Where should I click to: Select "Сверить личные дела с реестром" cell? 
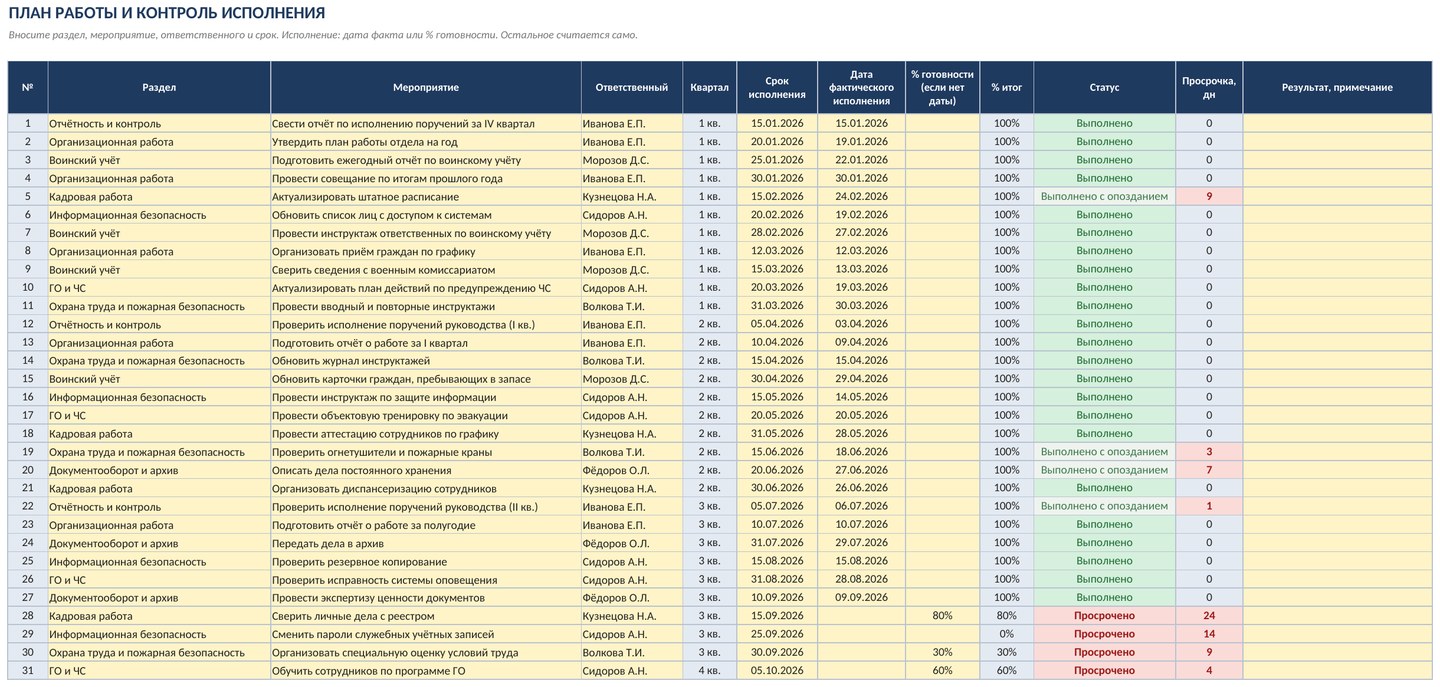click(426, 616)
